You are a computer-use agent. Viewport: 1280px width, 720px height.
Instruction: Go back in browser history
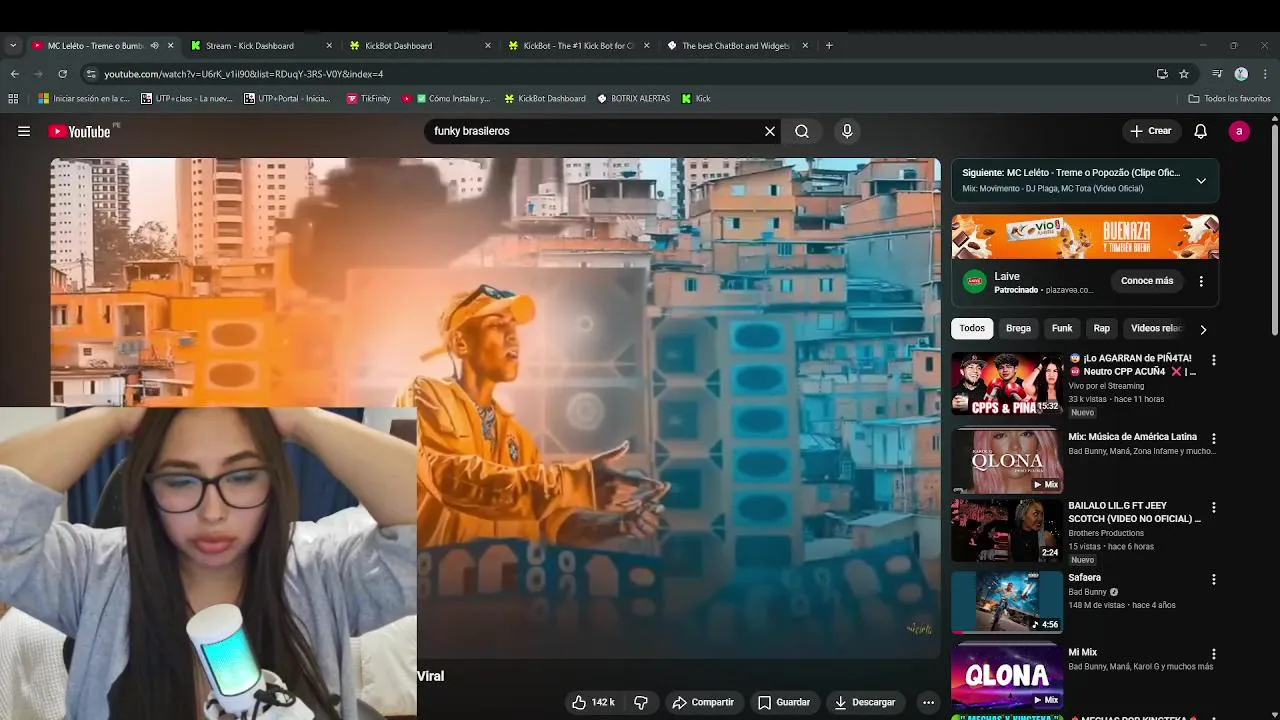14,74
